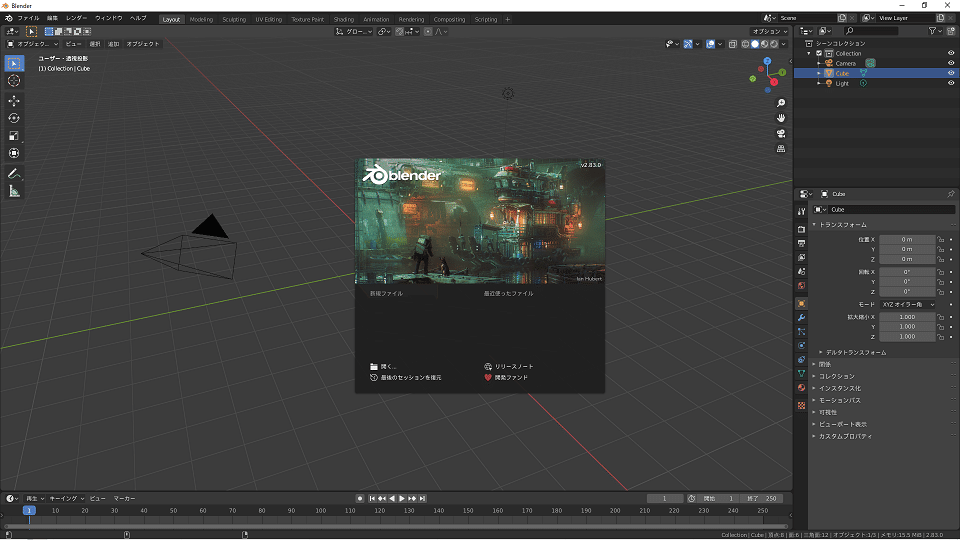Activate the 3D Cursor tool
The height and width of the screenshot is (540, 960).
tap(14, 81)
